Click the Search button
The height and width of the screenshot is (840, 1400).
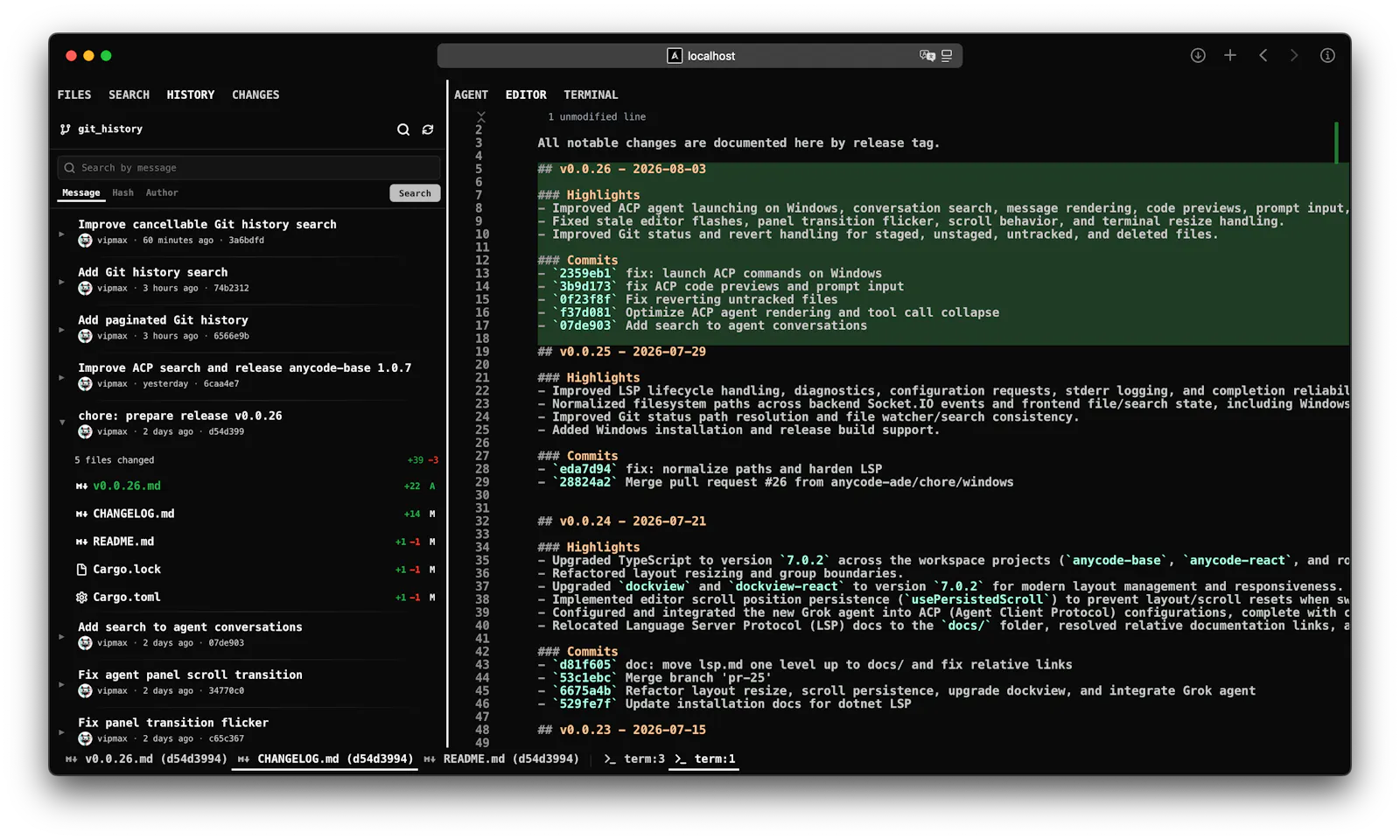[415, 193]
